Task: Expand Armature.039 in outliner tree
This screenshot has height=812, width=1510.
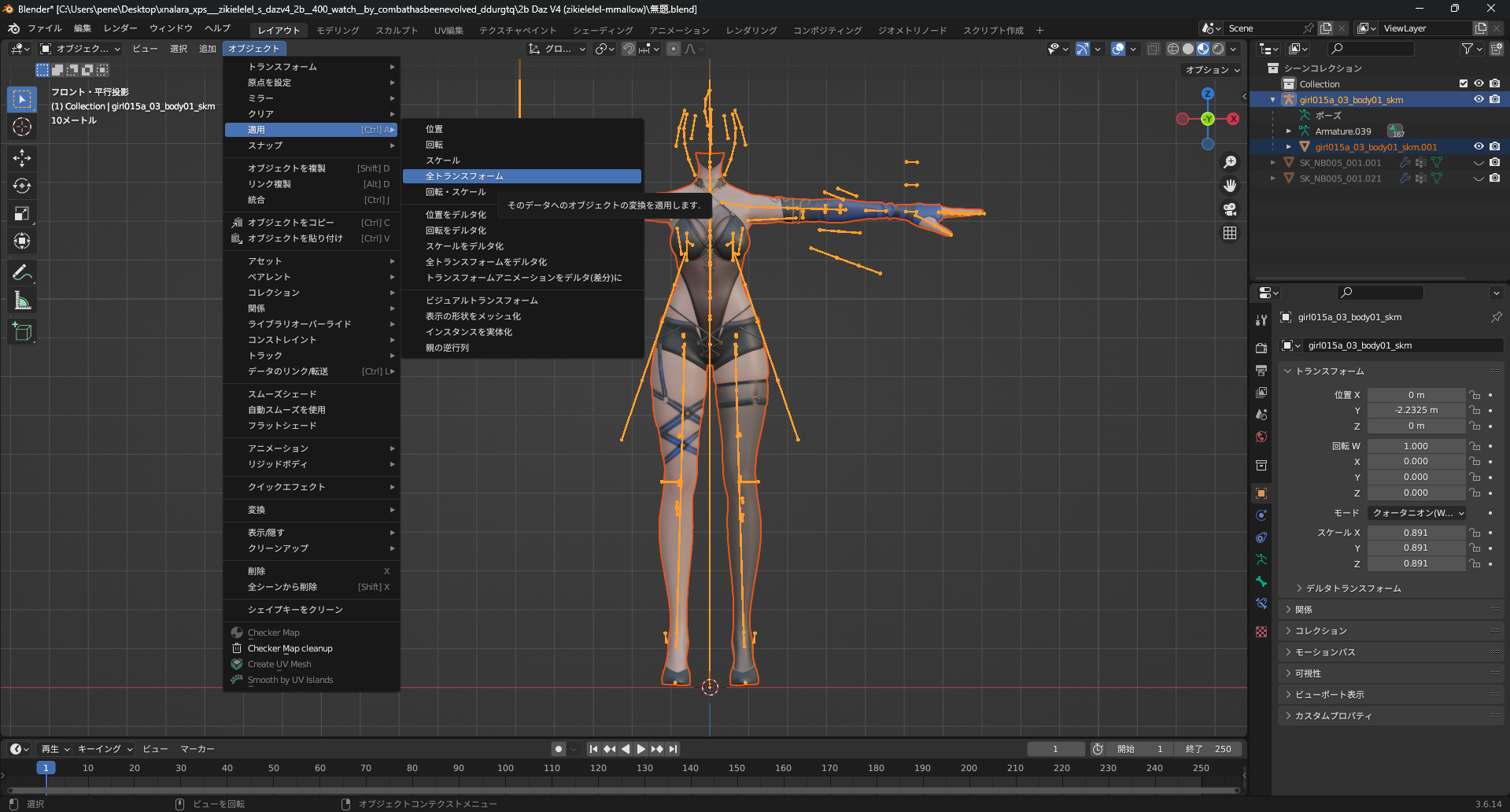Action: point(1289,131)
